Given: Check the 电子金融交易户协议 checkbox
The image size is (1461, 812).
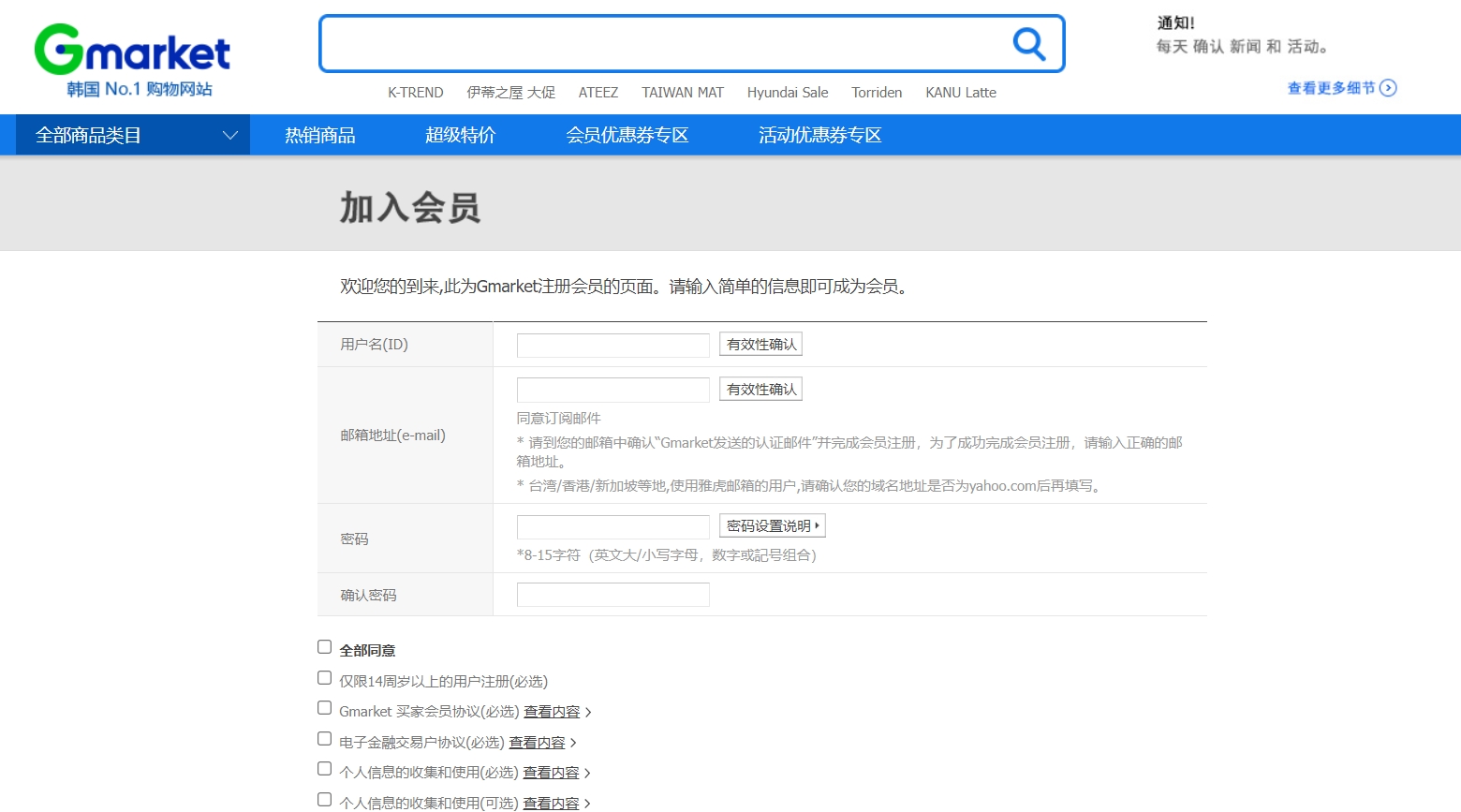Looking at the screenshot, I should (324, 738).
